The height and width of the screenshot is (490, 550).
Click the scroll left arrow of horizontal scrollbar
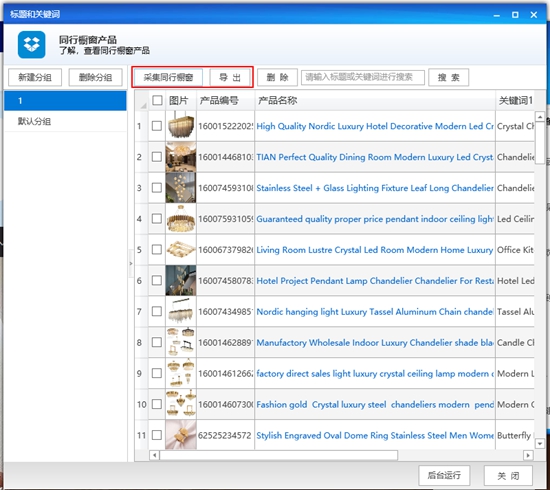[x=154, y=455]
